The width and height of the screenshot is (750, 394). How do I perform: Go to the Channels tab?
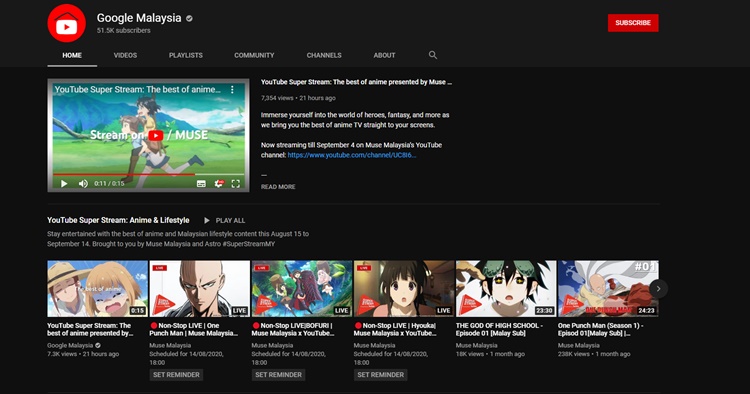[x=324, y=55]
